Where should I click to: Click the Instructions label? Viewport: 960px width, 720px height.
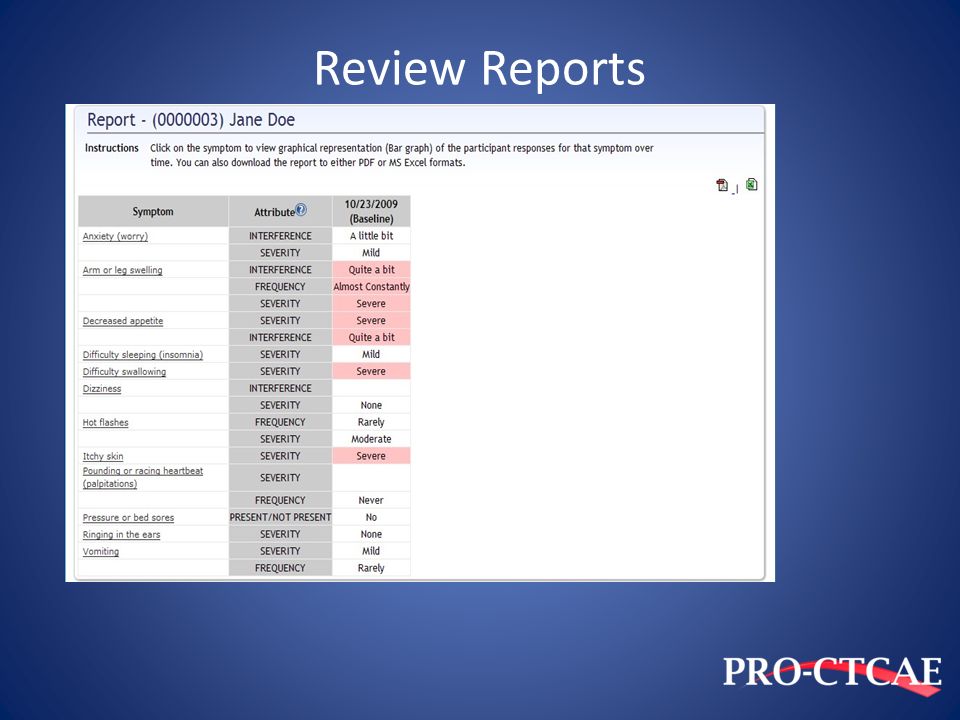[x=111, y=148]
